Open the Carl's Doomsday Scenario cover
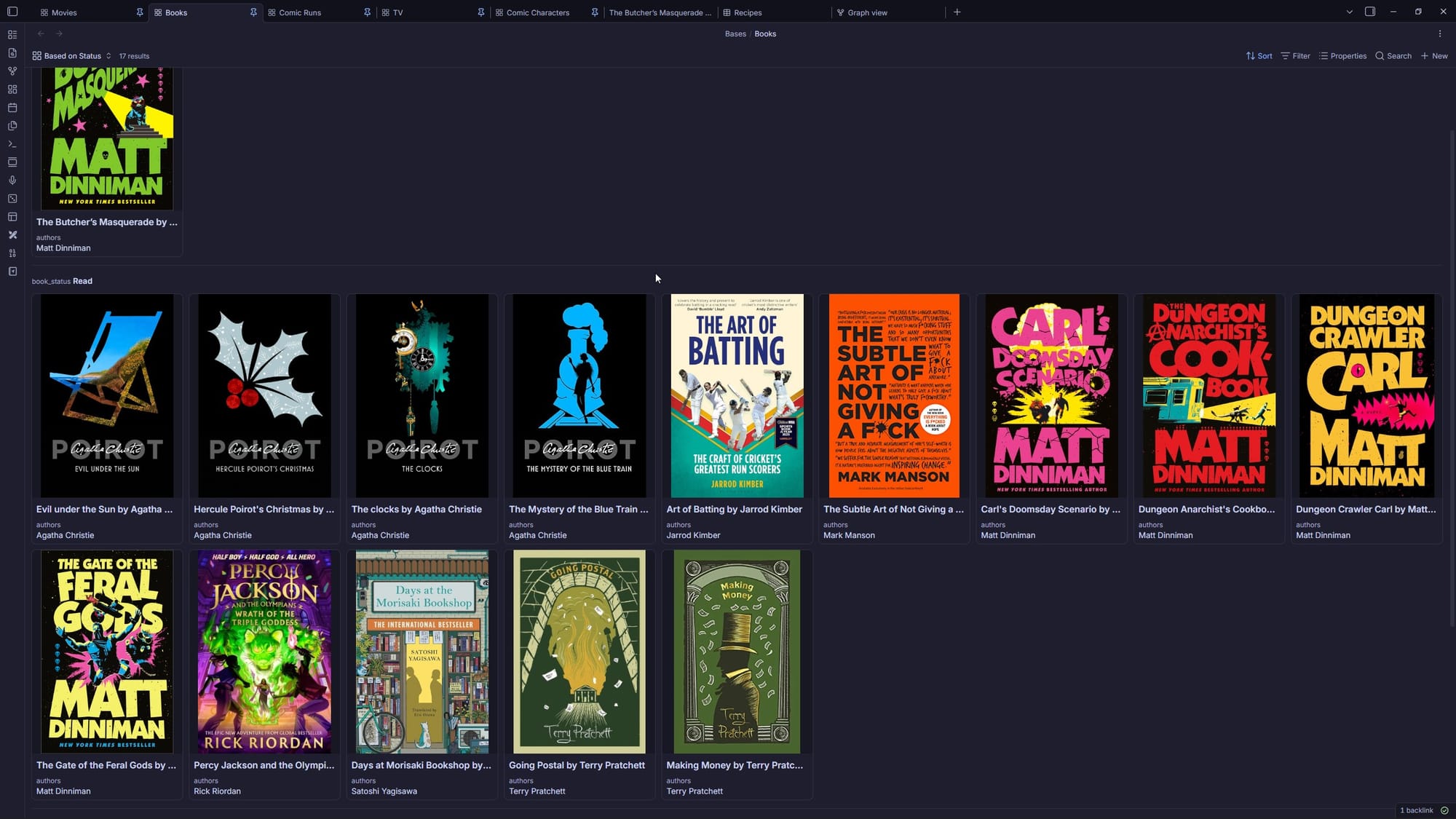This screenshot has width=1456, height=819. point(1051,396)
